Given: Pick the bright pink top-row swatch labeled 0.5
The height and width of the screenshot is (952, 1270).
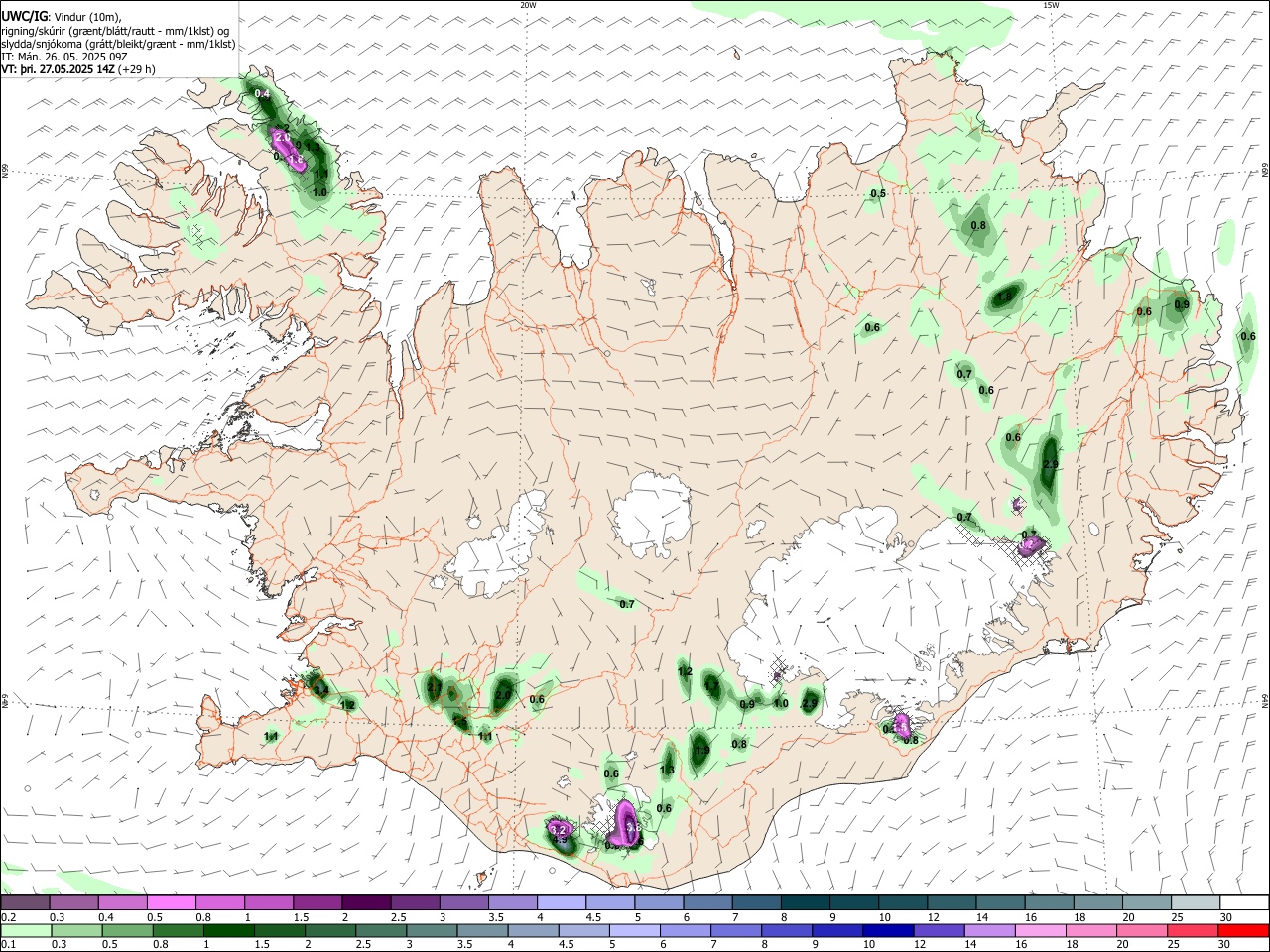Looking at the screenshot, I should [x=171, y=903].
